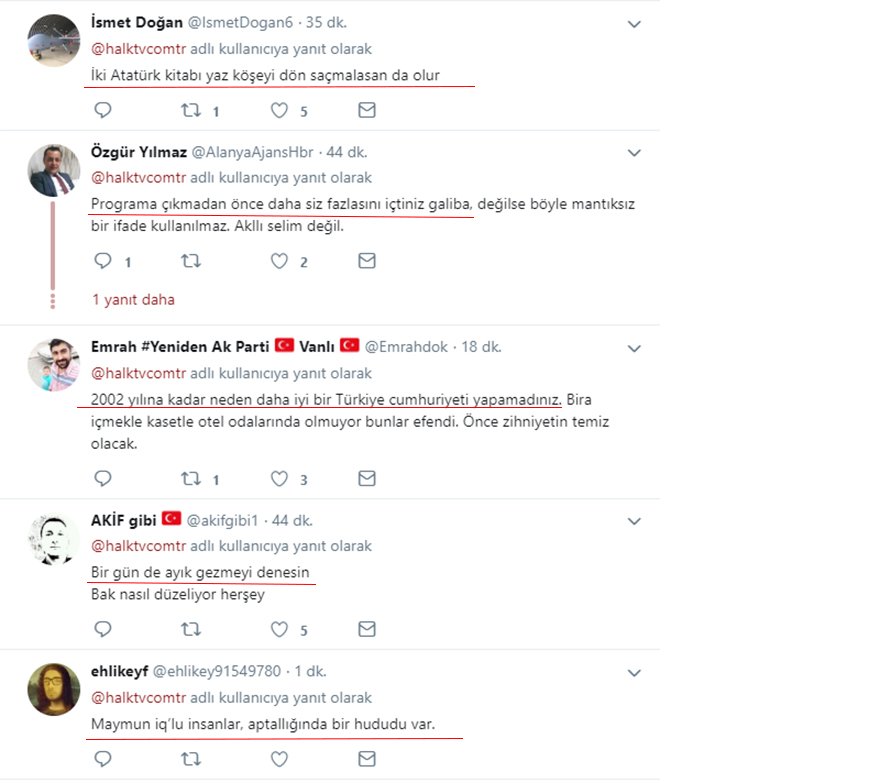Like Emrah's tweet about 2002

pos(280,478)
